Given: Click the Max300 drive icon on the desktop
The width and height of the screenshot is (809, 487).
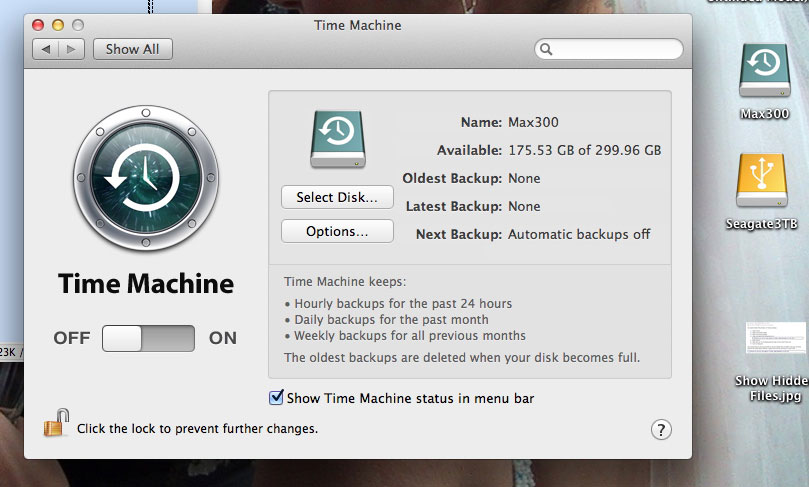Looking at the screenshot, I should click(x=764, y=71).
